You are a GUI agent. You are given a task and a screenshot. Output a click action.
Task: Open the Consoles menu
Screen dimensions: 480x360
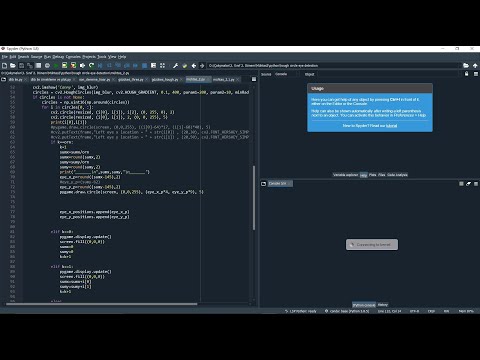click(x=73, y=57)
